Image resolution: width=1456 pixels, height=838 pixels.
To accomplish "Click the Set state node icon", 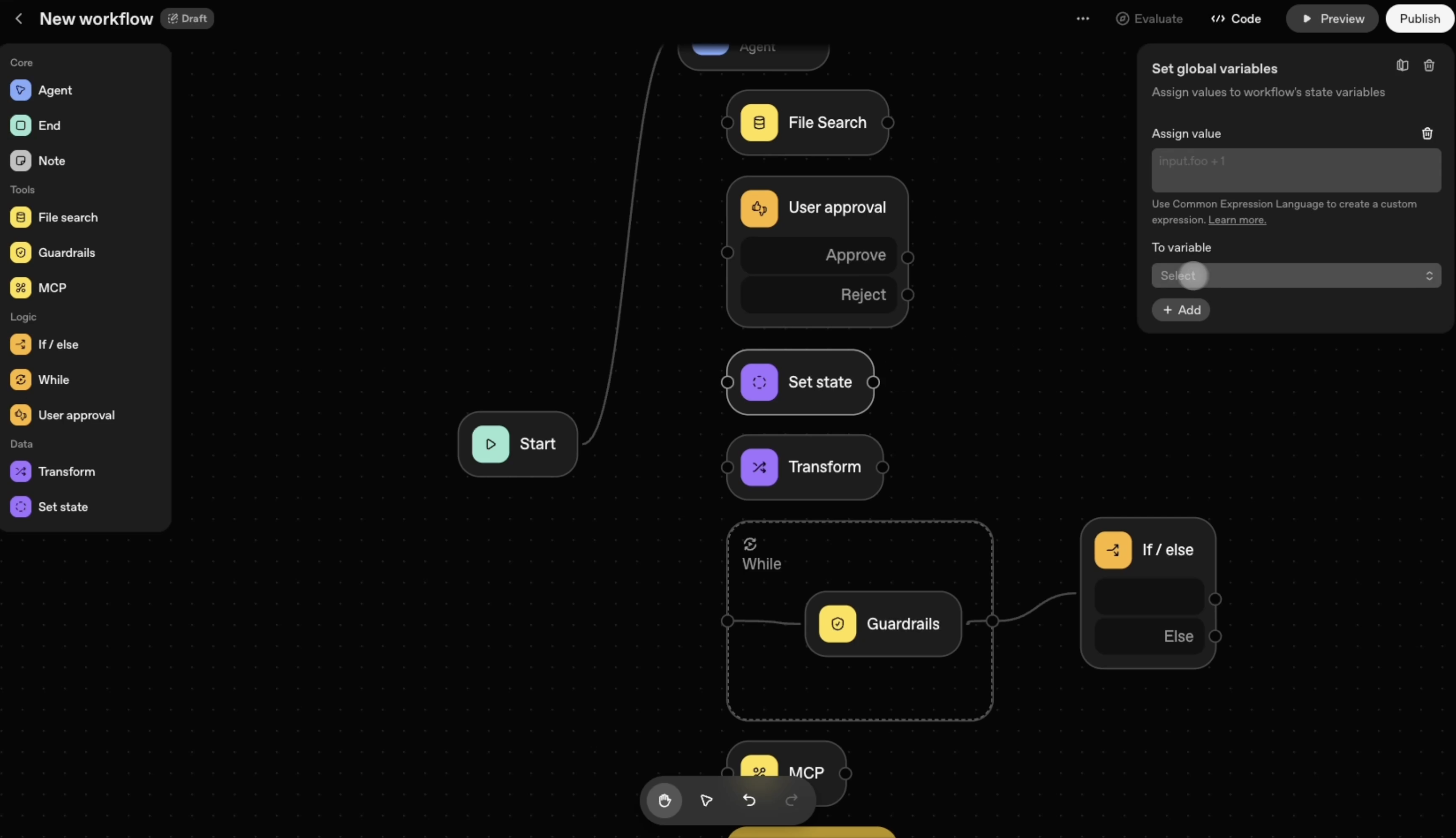I will (759, 382).
